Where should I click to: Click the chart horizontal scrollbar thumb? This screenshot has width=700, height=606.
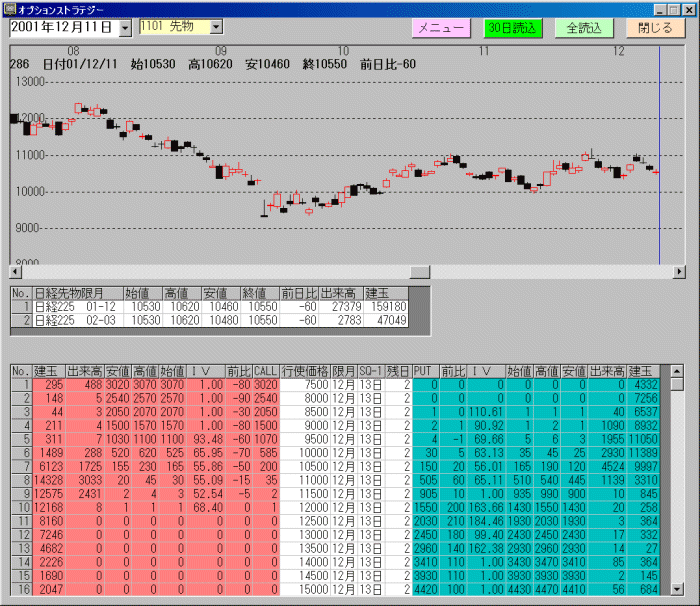(418, 271)
